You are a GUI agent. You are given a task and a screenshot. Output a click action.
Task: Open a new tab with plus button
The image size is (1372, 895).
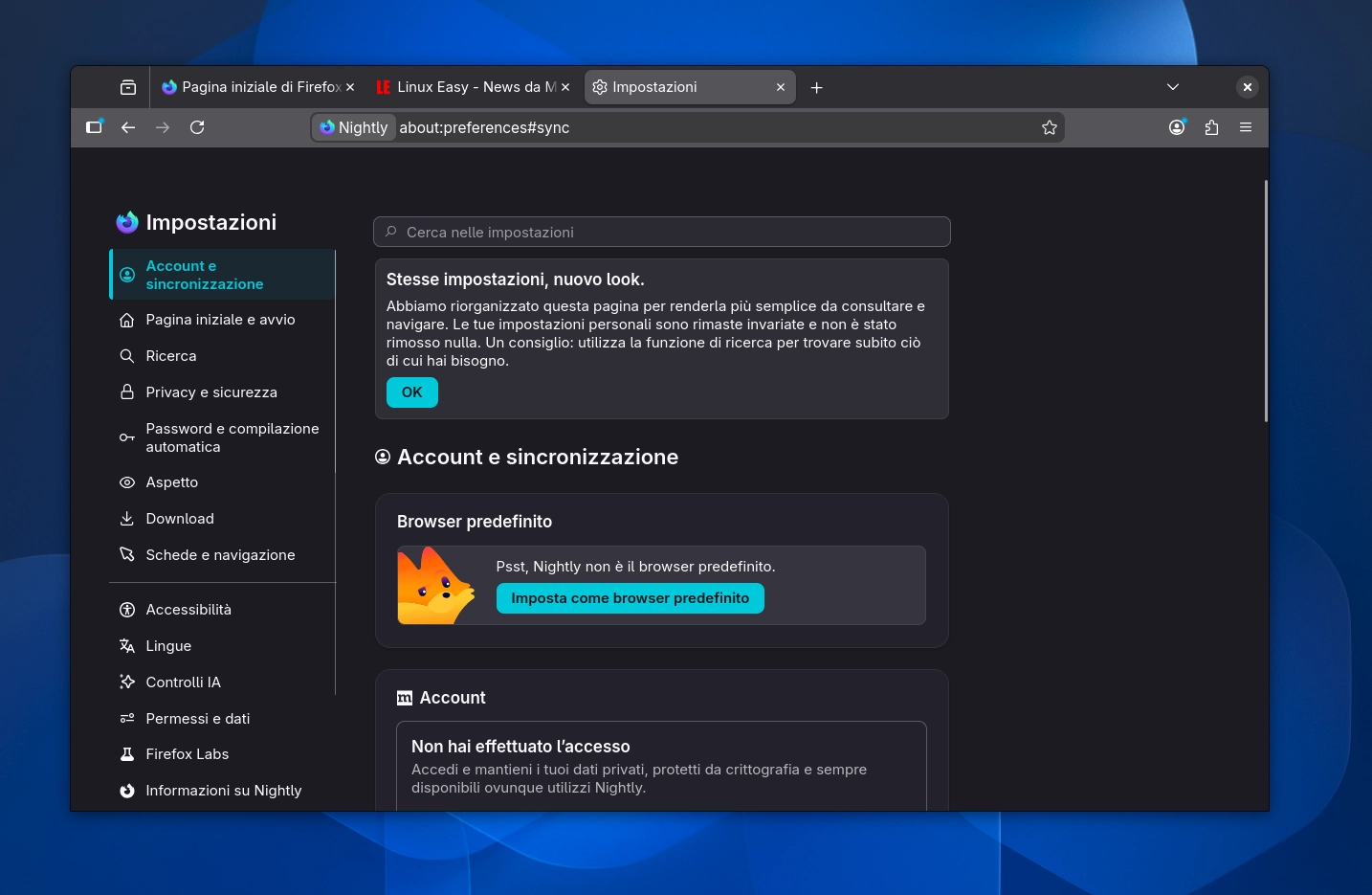coord(816,87)
